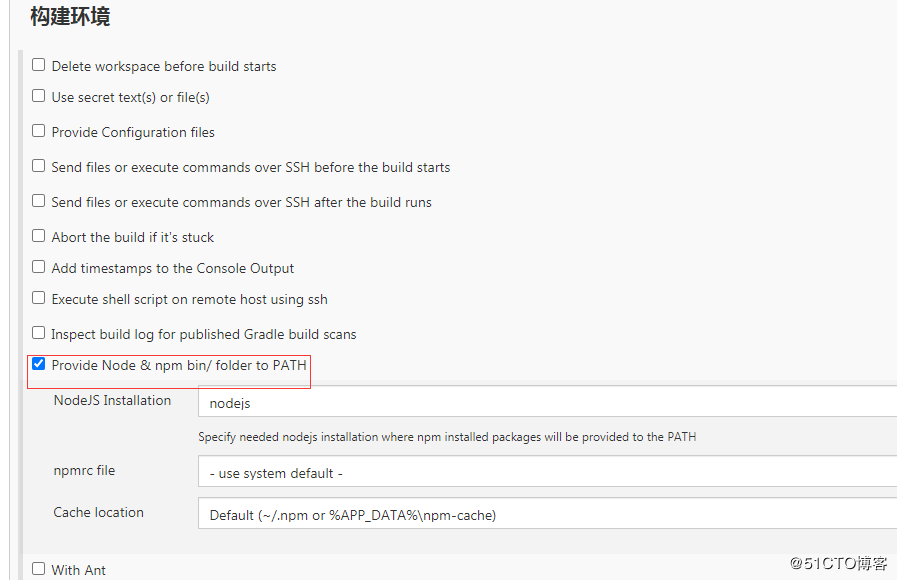Enable Delete workspace before build starts
The height and width of the screenshot is (580, 897).
click(39, 65)
